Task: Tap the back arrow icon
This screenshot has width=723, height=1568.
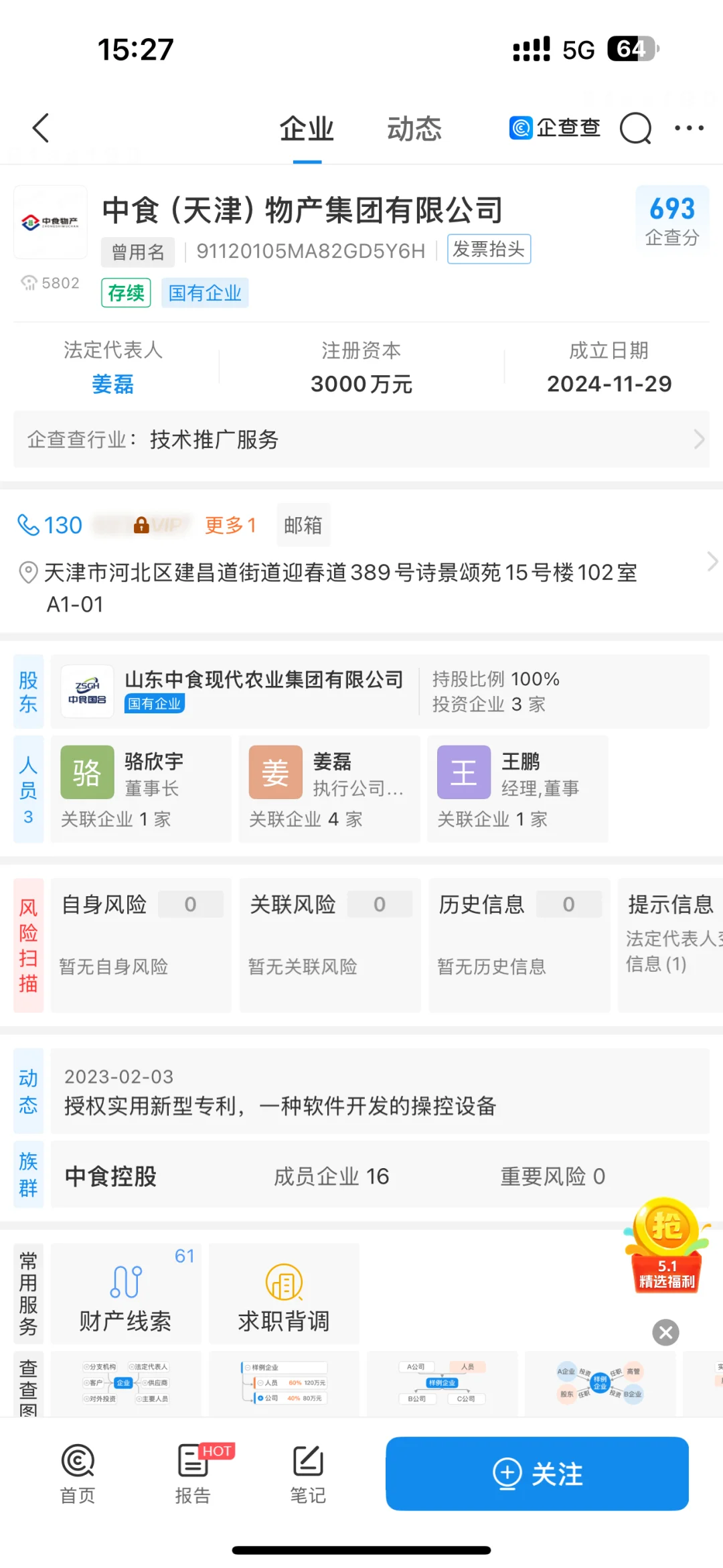Action: coord(41,128)
